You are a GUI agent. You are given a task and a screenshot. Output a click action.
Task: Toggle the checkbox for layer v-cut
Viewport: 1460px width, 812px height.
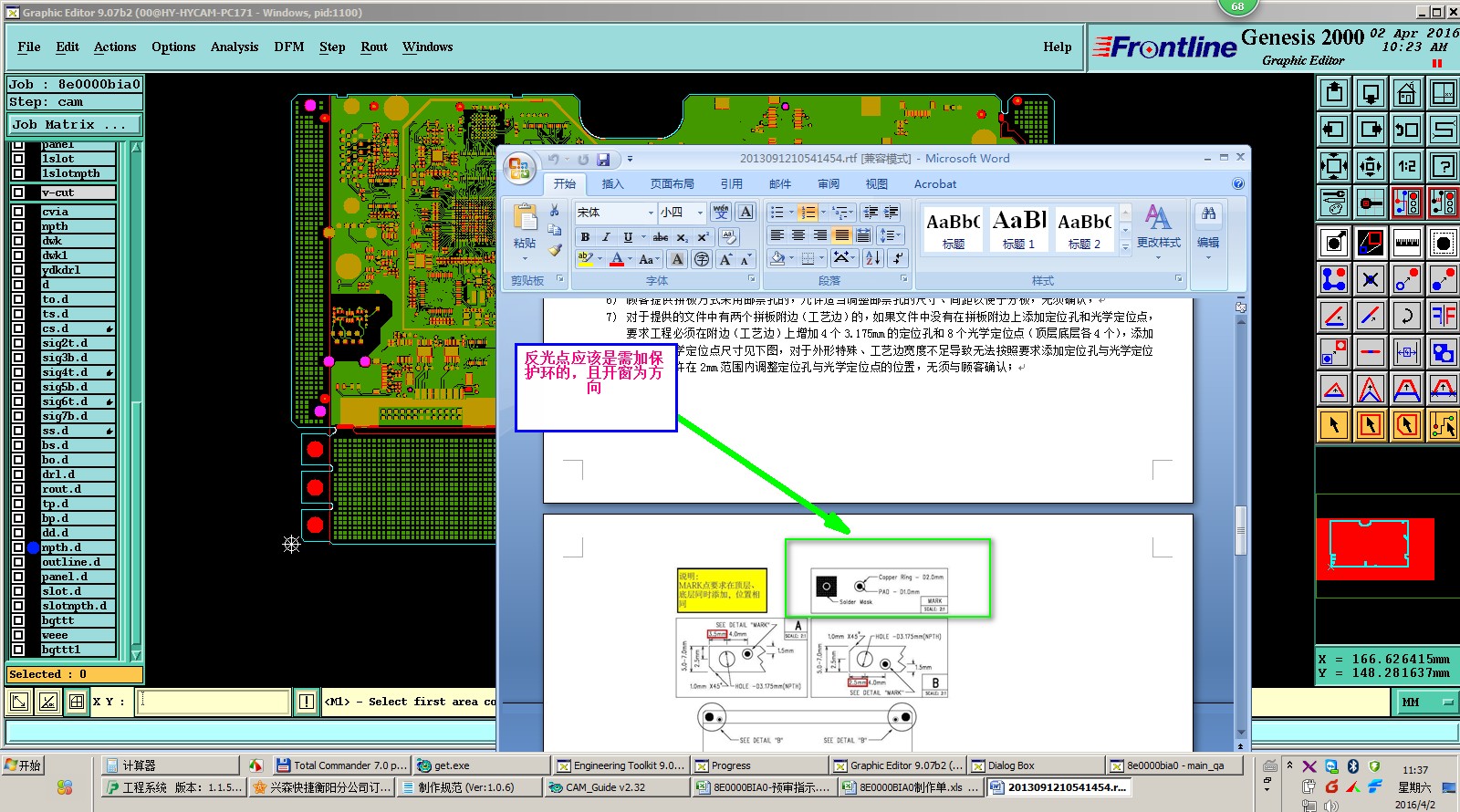pyautogui.click(x=18, y=193)
